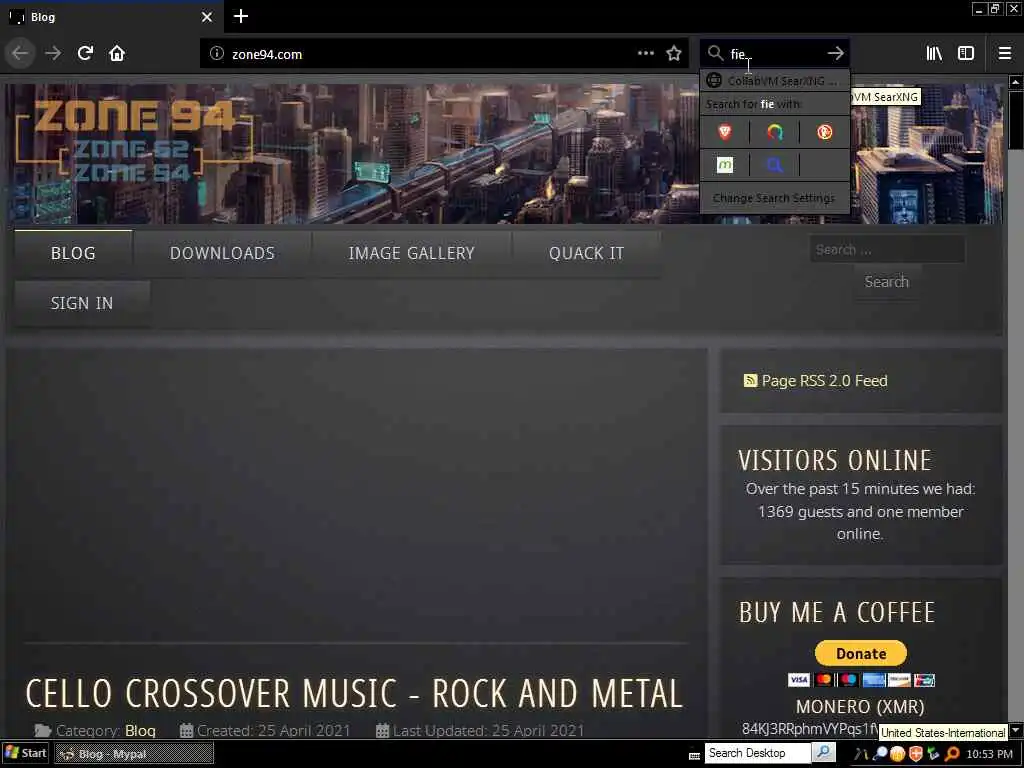This screenshot has height=768, width=1024.
Task: Click the VISITORS ONLINE heading
Action: point(835,460)
